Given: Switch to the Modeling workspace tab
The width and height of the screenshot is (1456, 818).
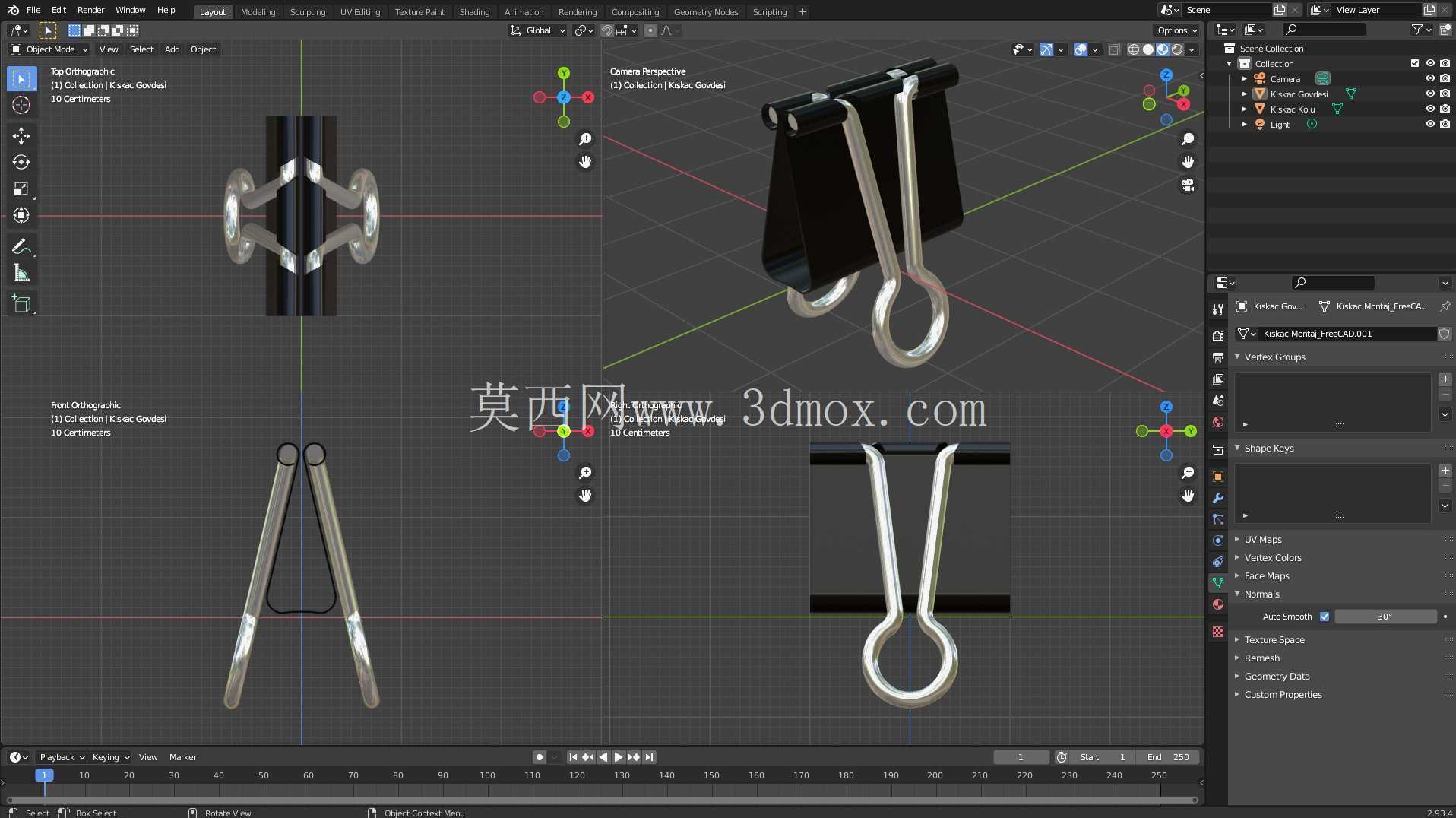Looking at the screenshot, I should pyautogui.click(x=258, y=12).
